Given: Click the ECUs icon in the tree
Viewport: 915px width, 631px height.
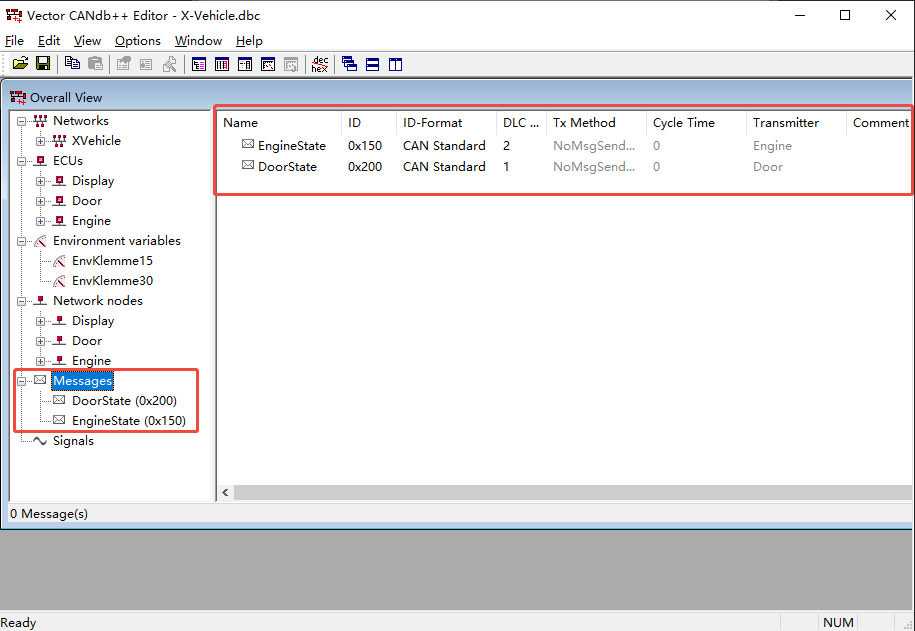Looking at the screenshot, I should tap(40, 161).
